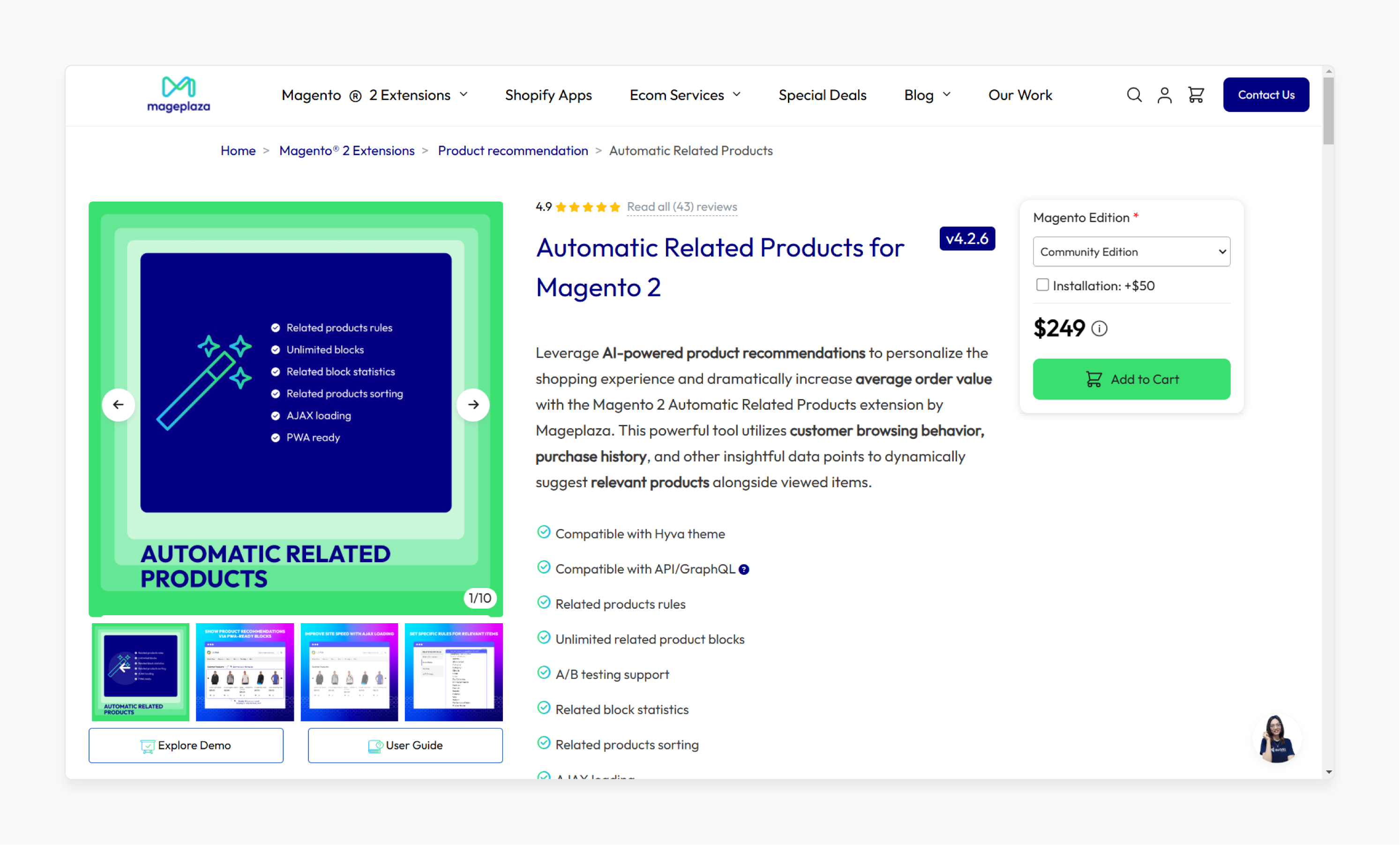1400x845 pixels.
Task: Click the Contact Us button
Action: (1266, 95)
